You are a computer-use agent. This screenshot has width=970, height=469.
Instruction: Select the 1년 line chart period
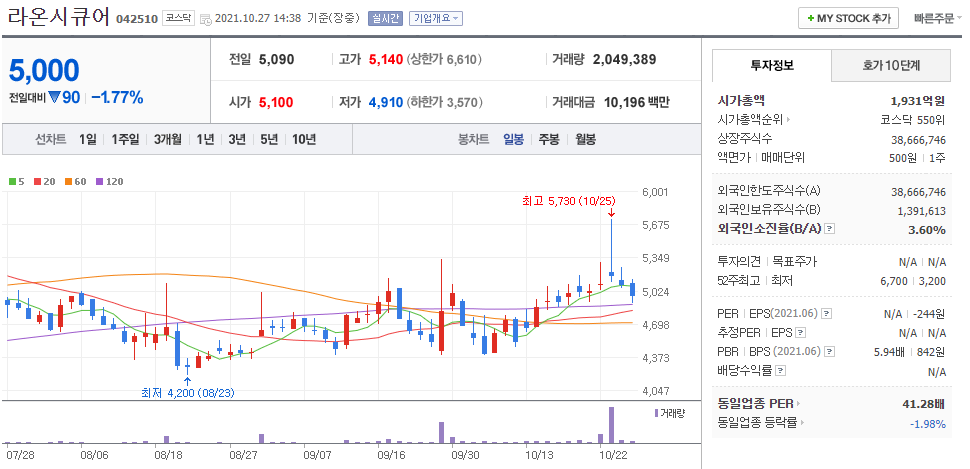pyautogui.click(x=205, y=139)
